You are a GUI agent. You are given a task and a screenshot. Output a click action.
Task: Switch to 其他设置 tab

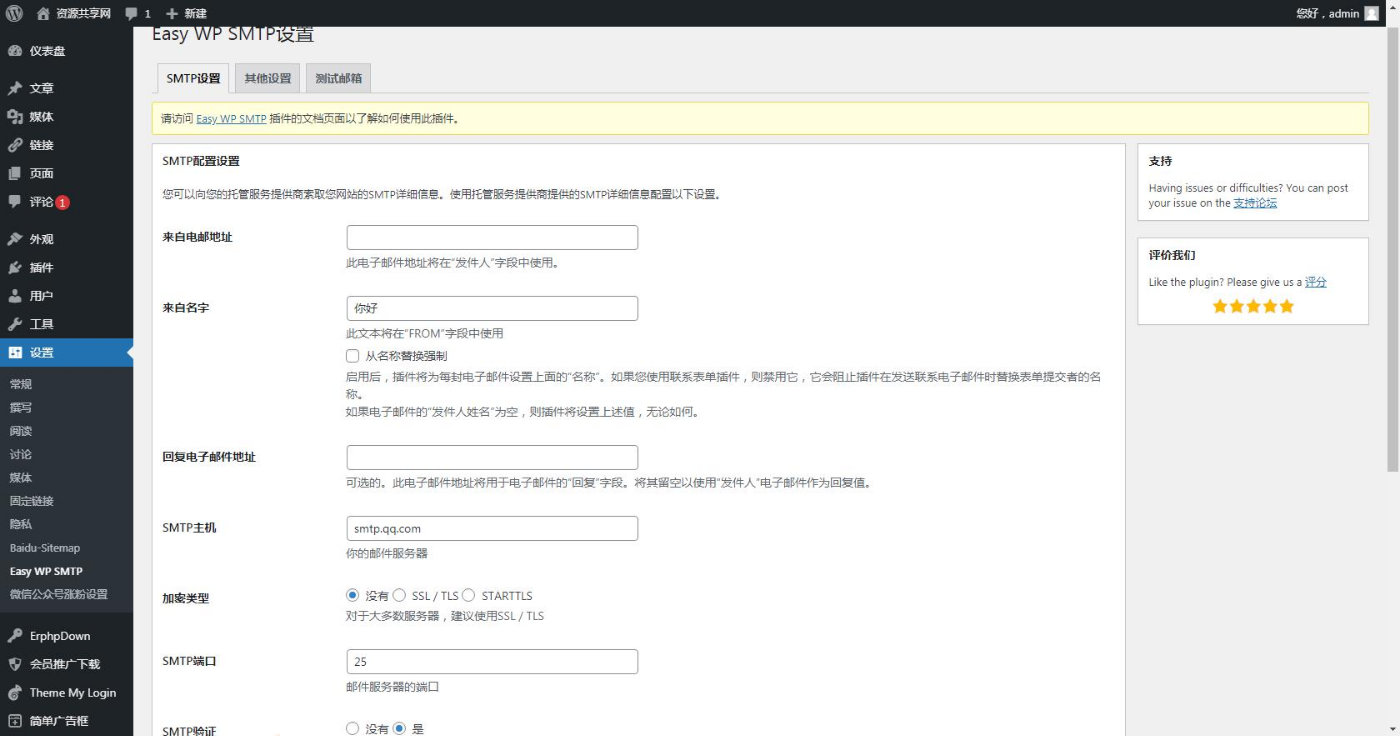point(268,78)
